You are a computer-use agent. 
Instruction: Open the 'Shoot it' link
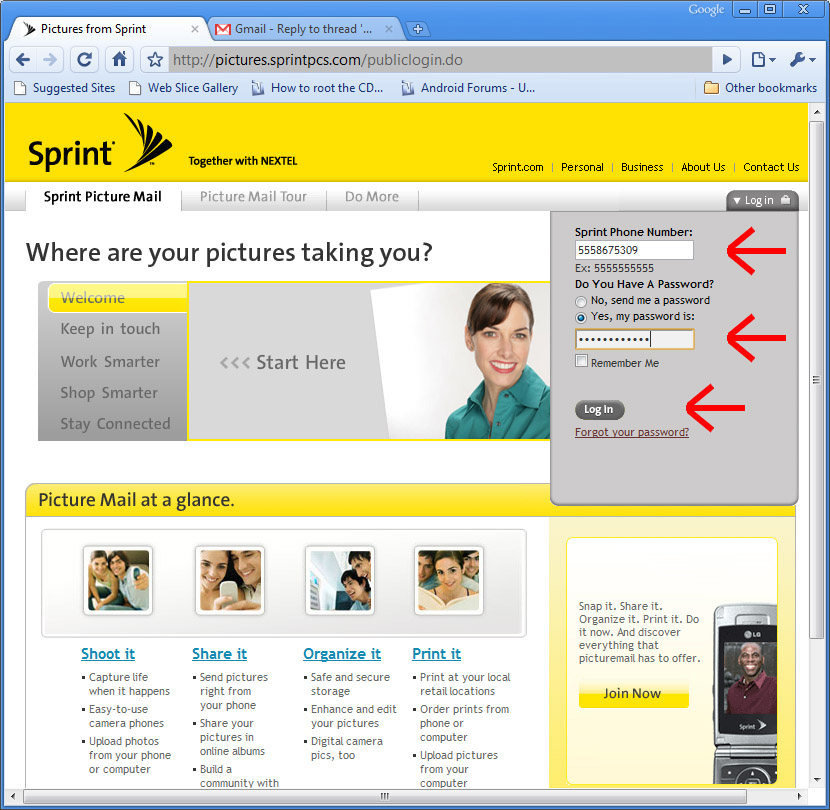[108, 654]
